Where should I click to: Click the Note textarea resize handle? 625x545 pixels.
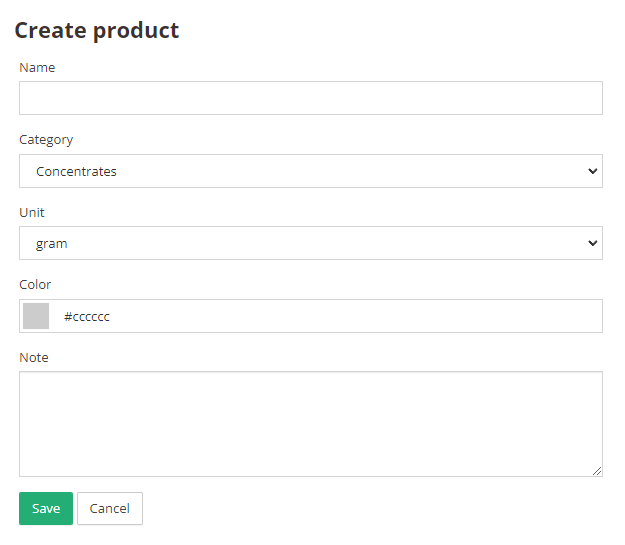pos(597,471)
